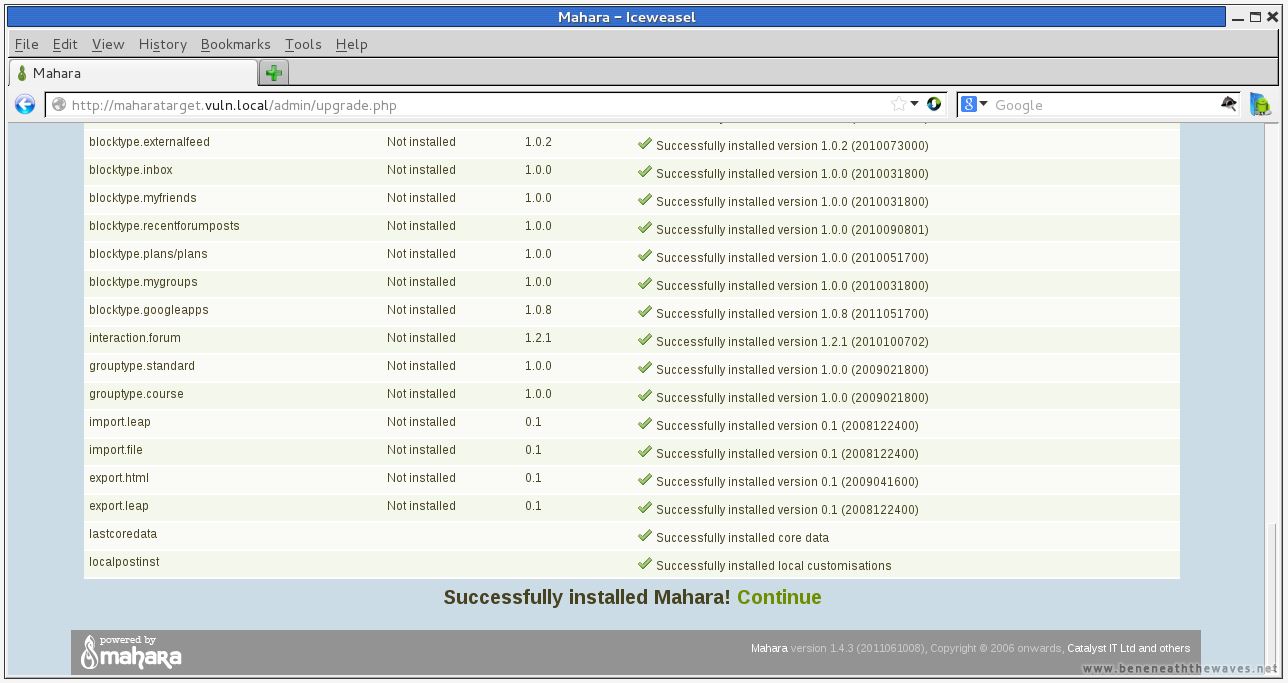
Task: Click checkmark icon in blocktype.inbox row
Action: (644, 172)
